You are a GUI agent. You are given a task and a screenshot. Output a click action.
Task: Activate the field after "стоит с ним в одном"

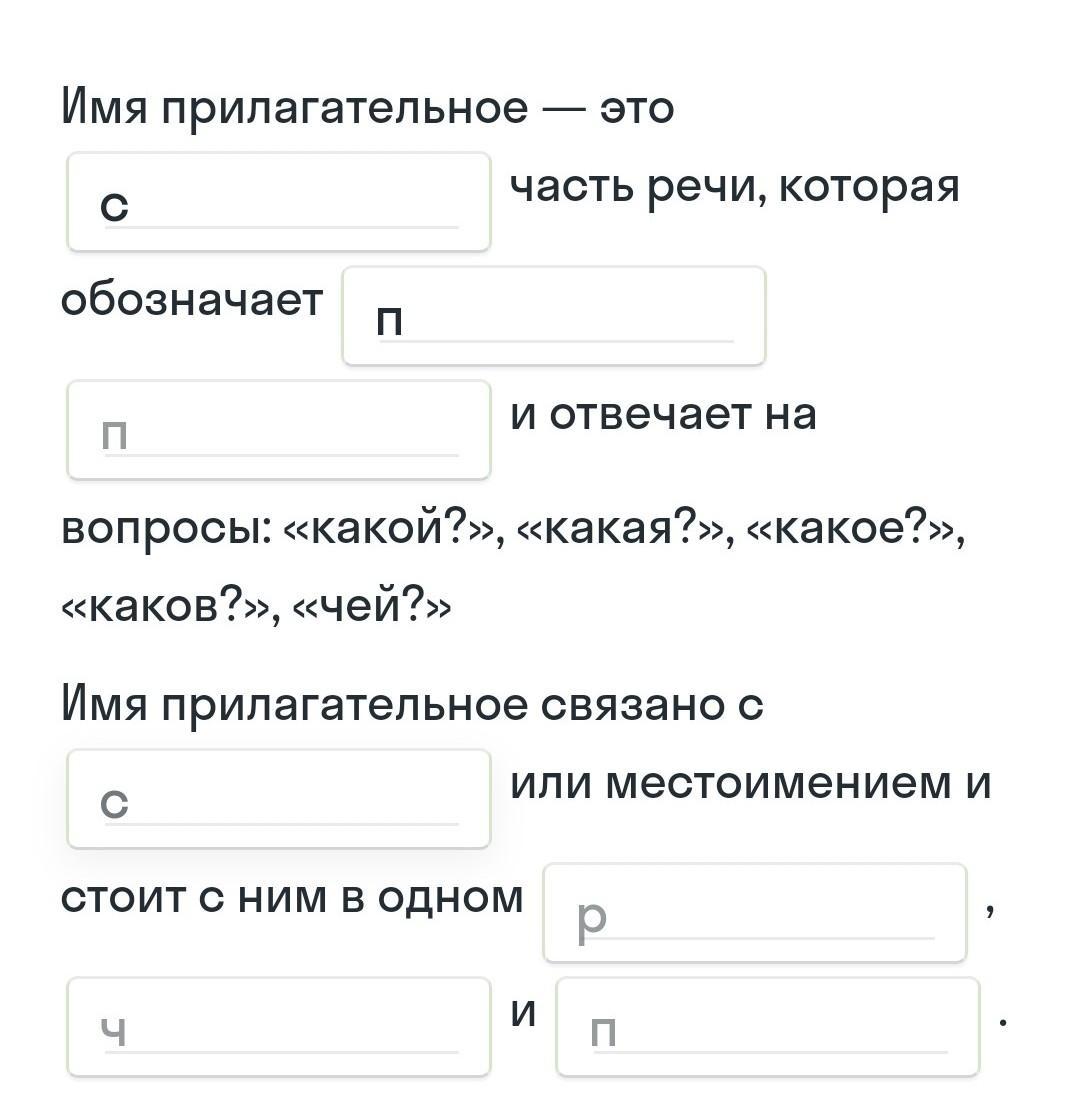[x=754, y=913]
